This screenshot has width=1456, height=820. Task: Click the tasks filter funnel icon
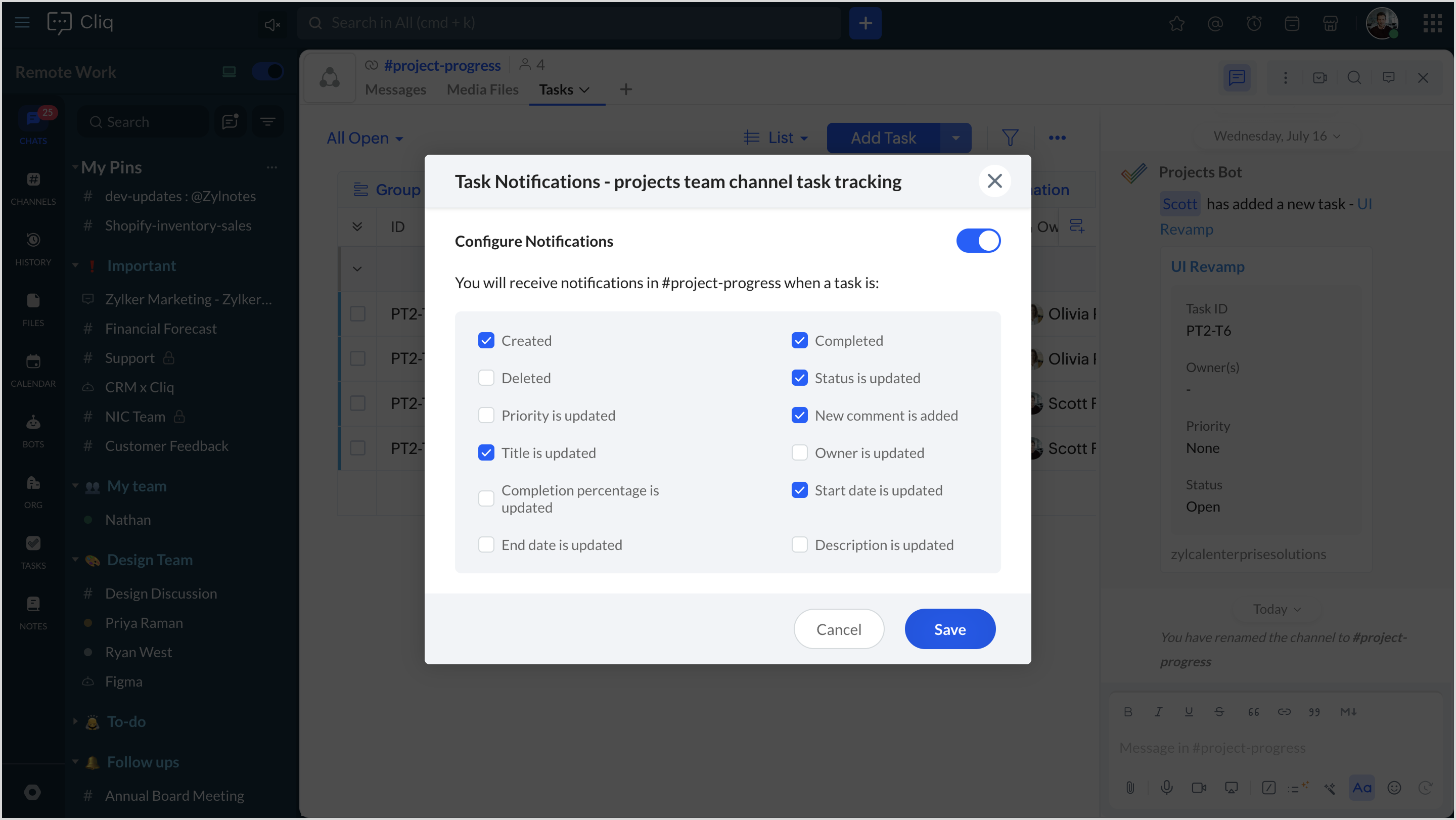[1010, 138]
